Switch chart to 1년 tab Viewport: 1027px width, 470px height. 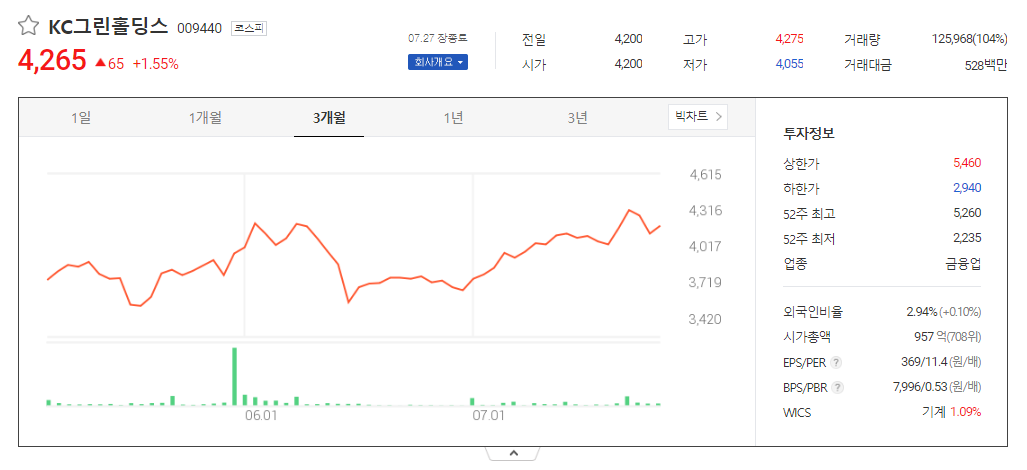pos(453,118)
